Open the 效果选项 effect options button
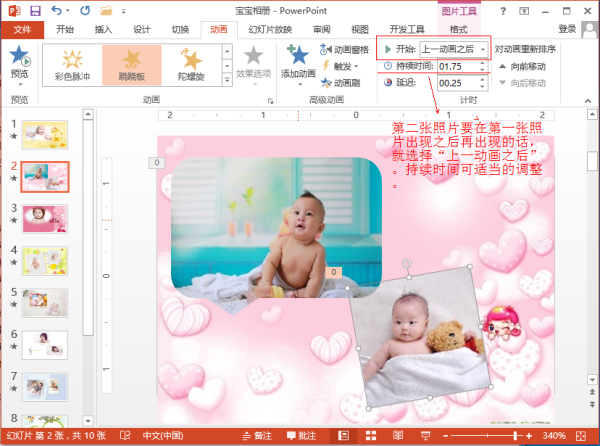The width and height of the screenshot is (600, 446). point(253,64)
